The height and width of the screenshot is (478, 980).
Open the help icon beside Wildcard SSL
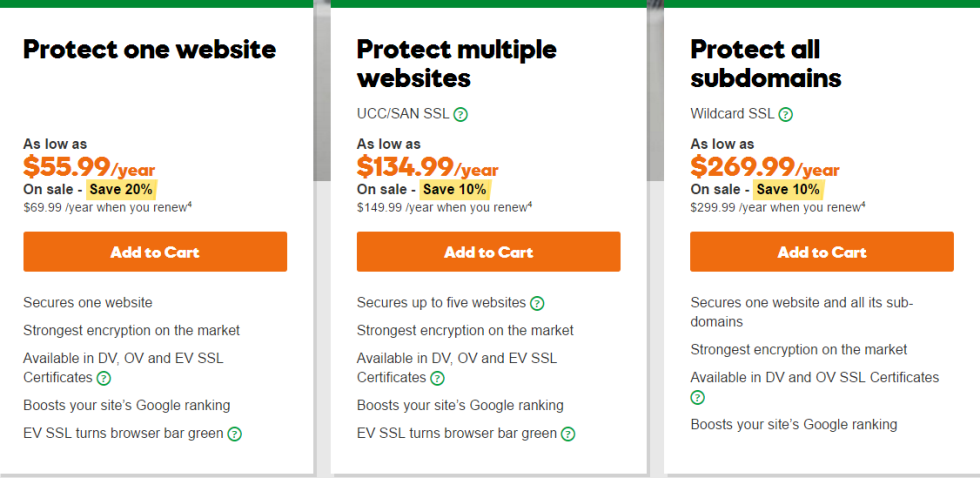click(x=786, y=114)
